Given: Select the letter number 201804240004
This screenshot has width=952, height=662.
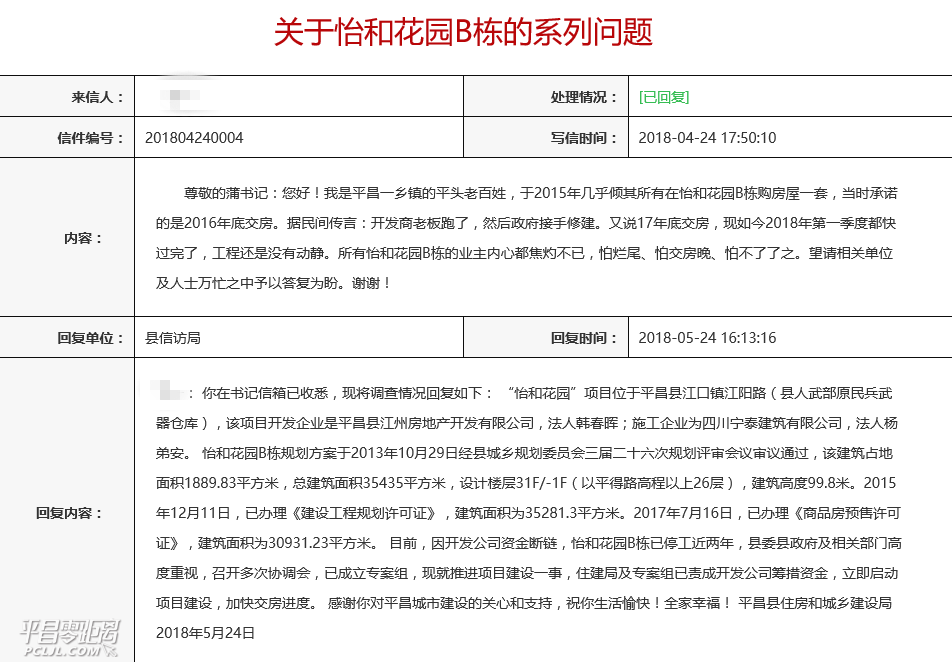Looking at the screenshot, I should point(194,138).
